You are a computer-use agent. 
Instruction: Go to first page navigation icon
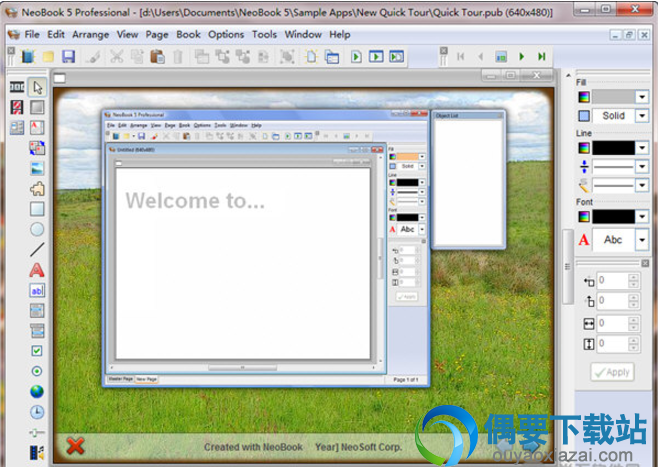(x=460, y=56)
